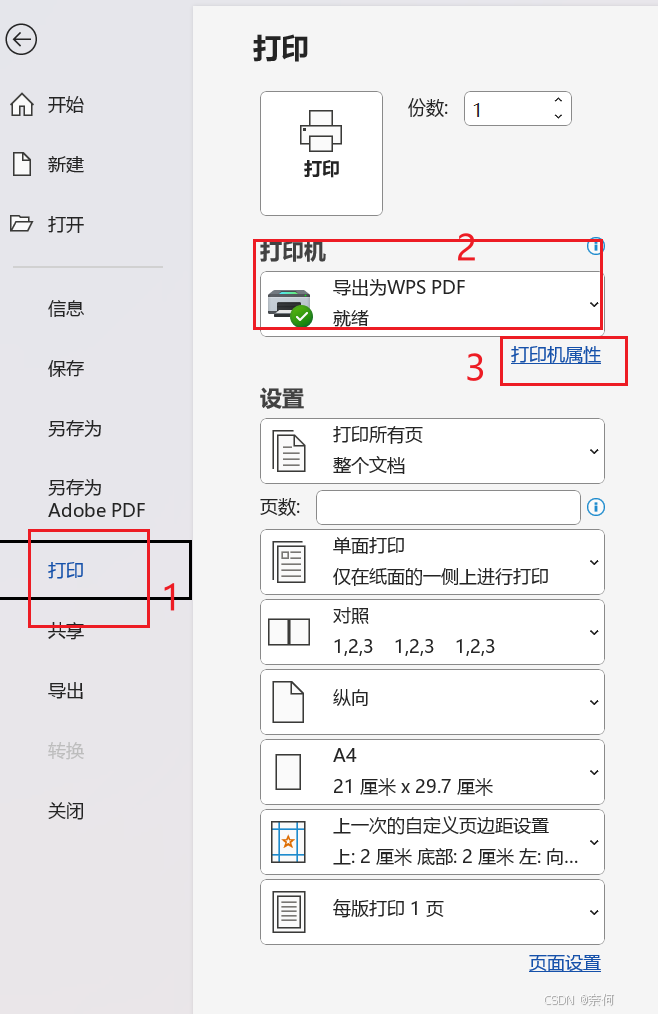Open the 打印所有页 page range dropdown
This screenshot has height=1014, width=658.
432,451
